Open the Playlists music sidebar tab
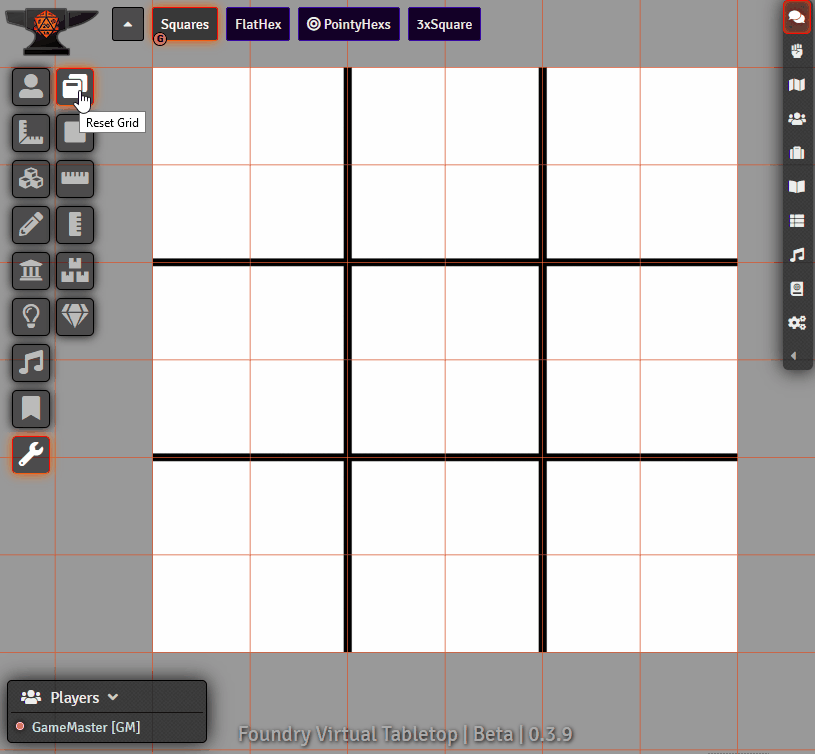815x754 pixels. coord(797,255)
